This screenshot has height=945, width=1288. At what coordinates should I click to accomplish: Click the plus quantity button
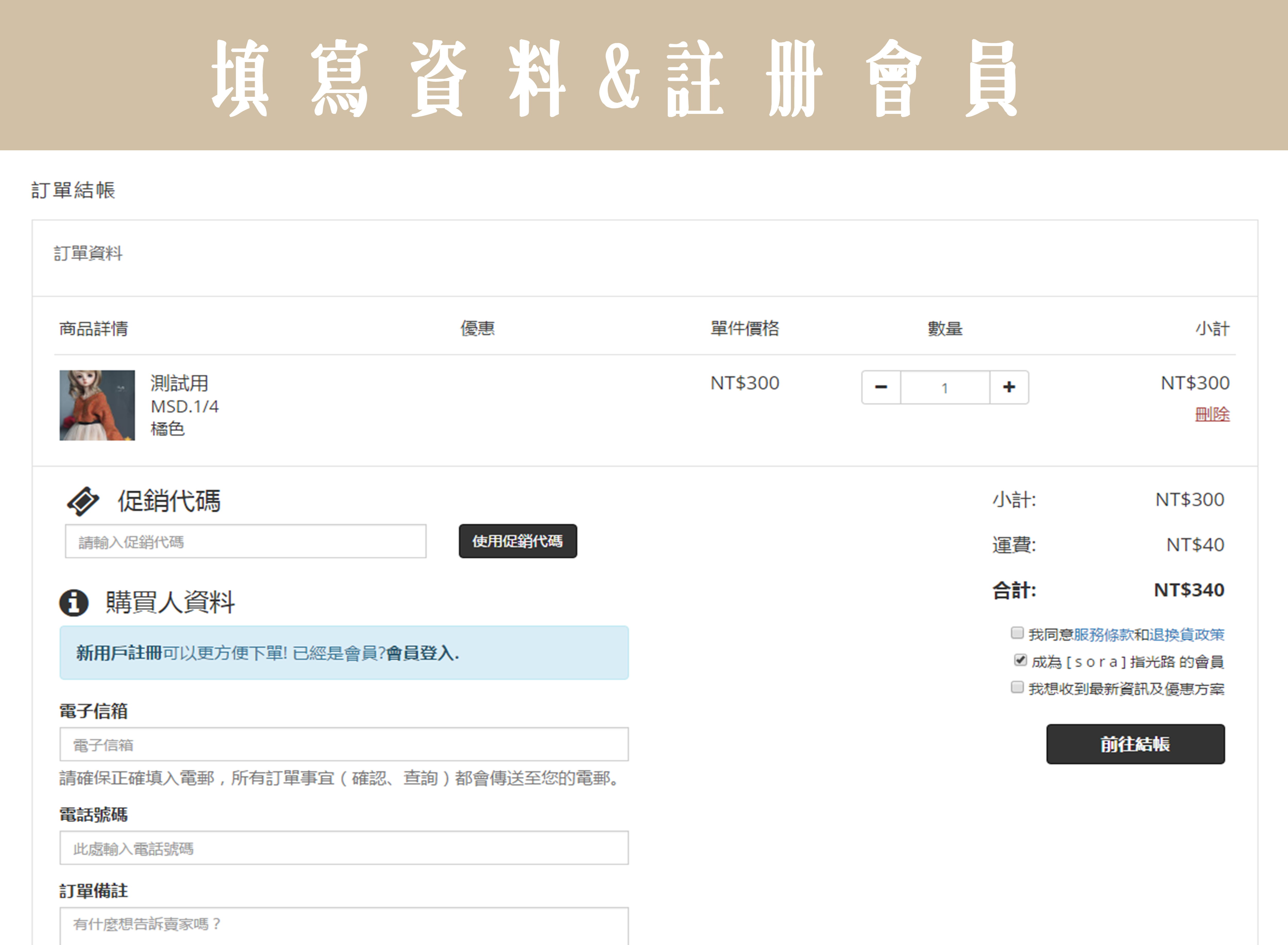coord(1009,387)
